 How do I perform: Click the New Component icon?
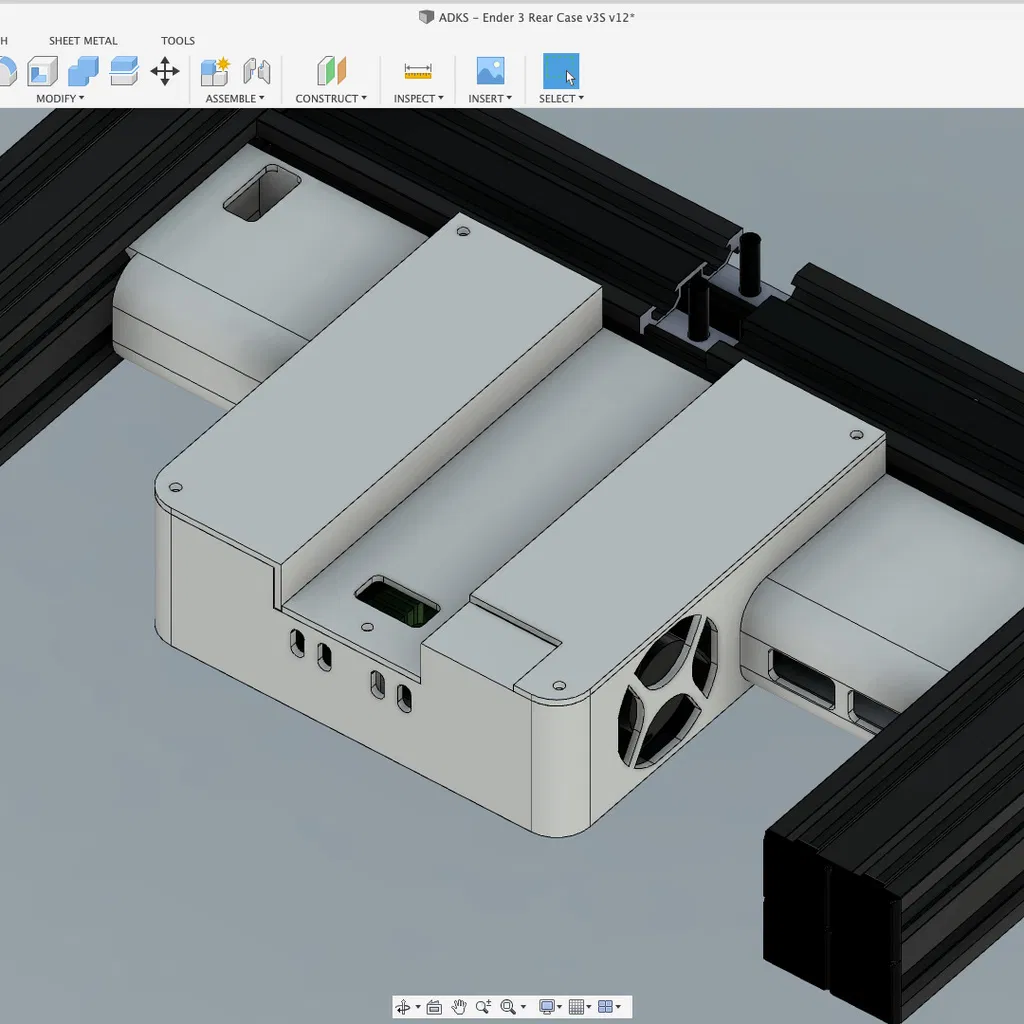point(215,71)
